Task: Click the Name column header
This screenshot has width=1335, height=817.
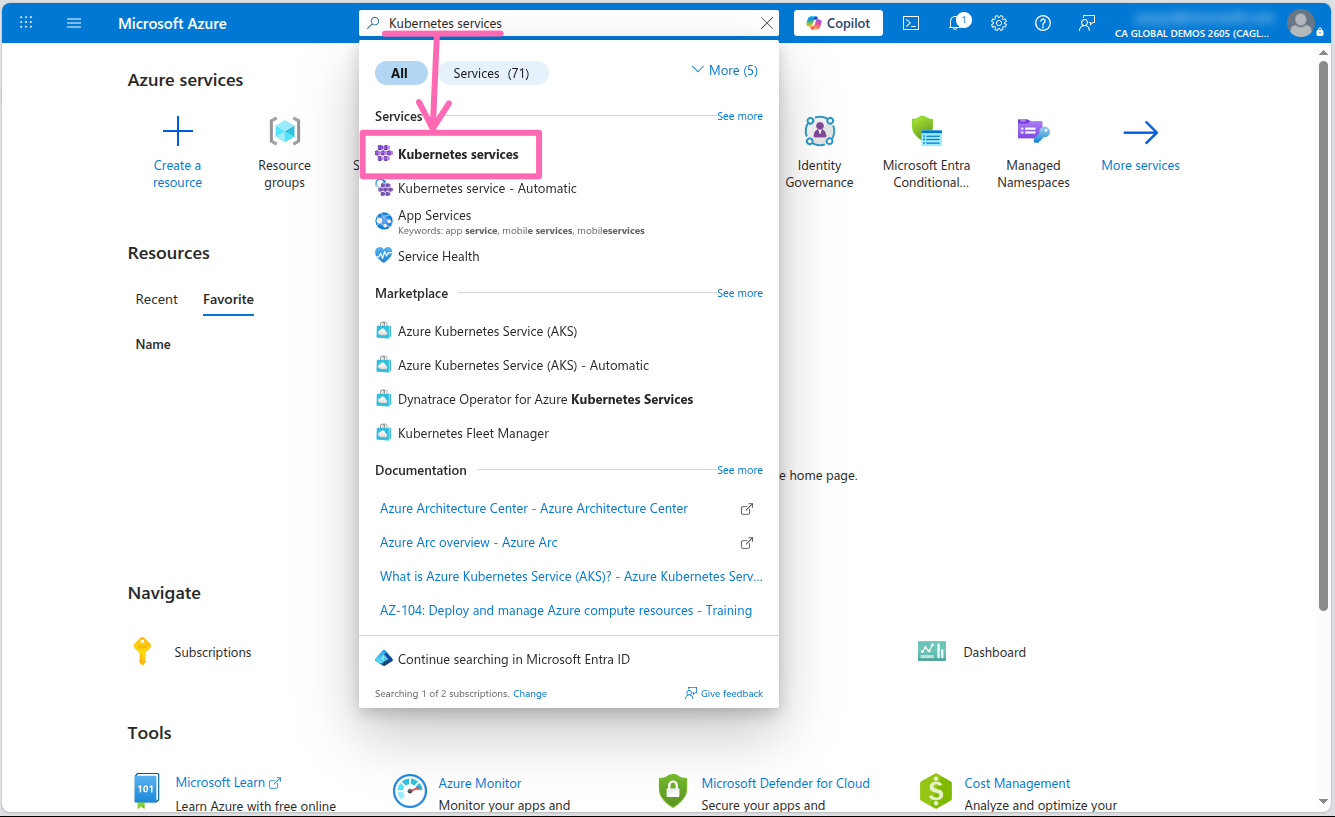Action: point(153,344)
